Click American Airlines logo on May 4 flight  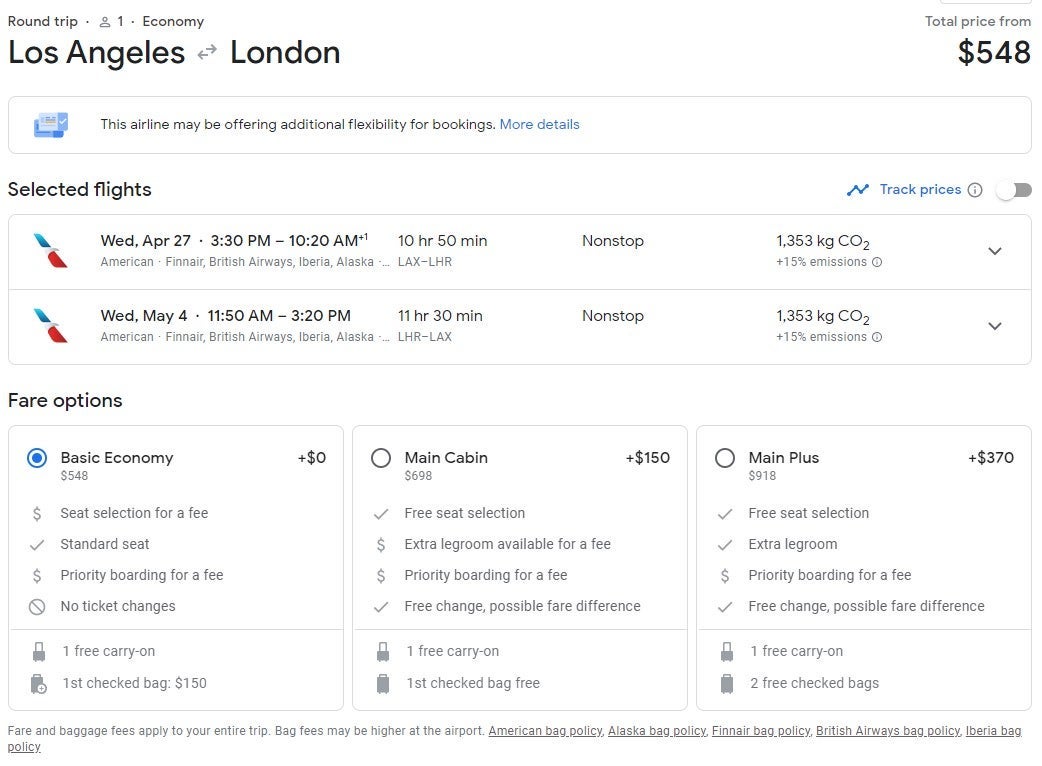(51, 326)
